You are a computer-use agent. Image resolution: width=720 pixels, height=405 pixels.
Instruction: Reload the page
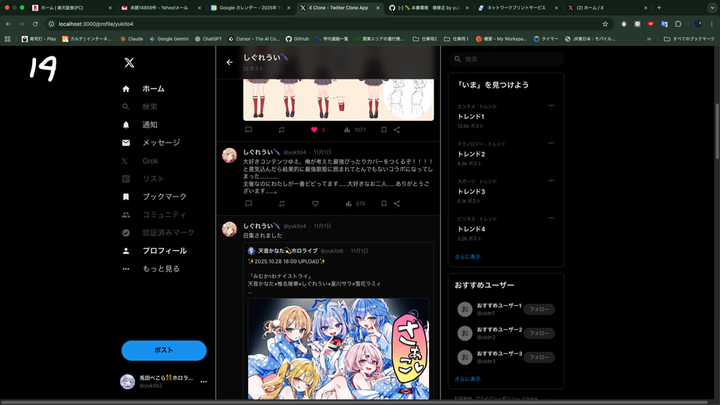click(35, 24)
